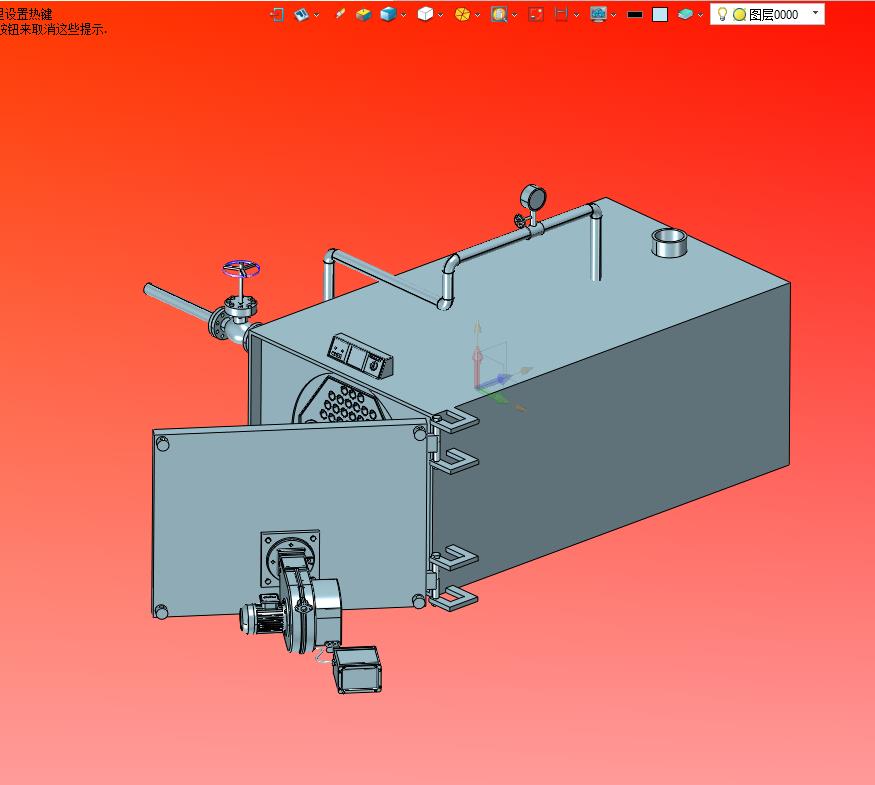Image resolution: width=875 pixels, height=785 pixels.
Task: Click the light blue fill color swatch
Action: tap(660, 15)
